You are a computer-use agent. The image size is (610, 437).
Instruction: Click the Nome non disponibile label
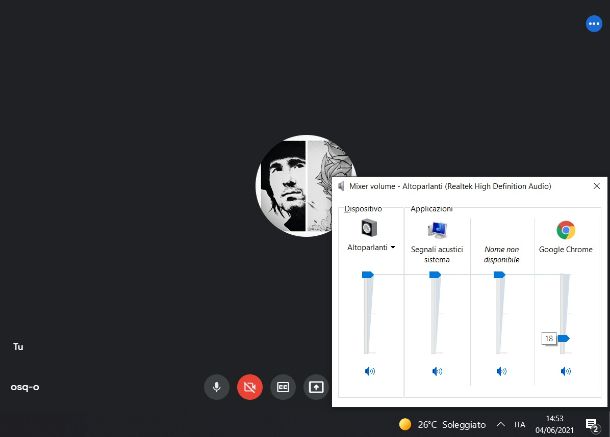(501, 254)
